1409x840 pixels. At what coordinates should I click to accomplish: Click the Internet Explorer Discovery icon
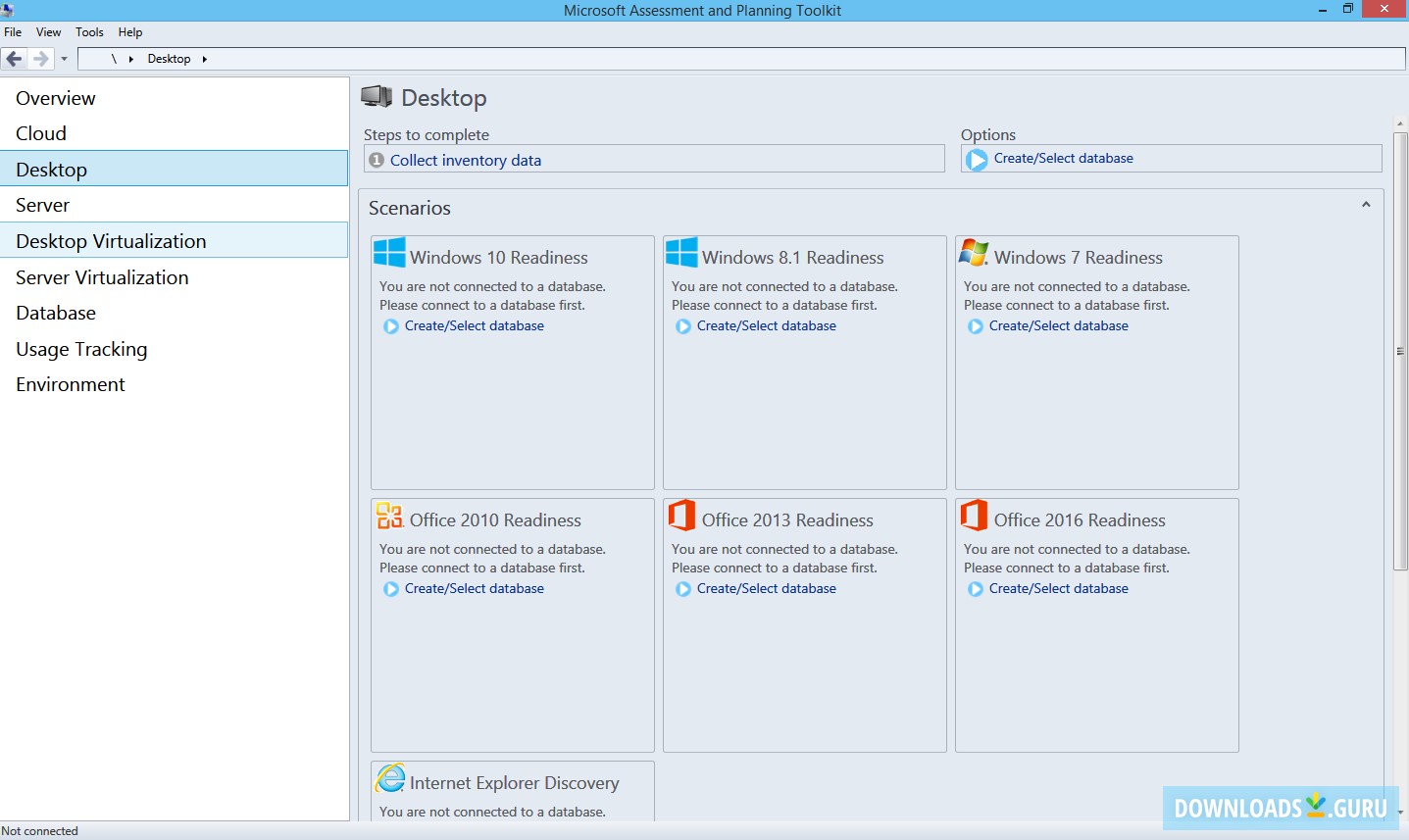(390, 778)
